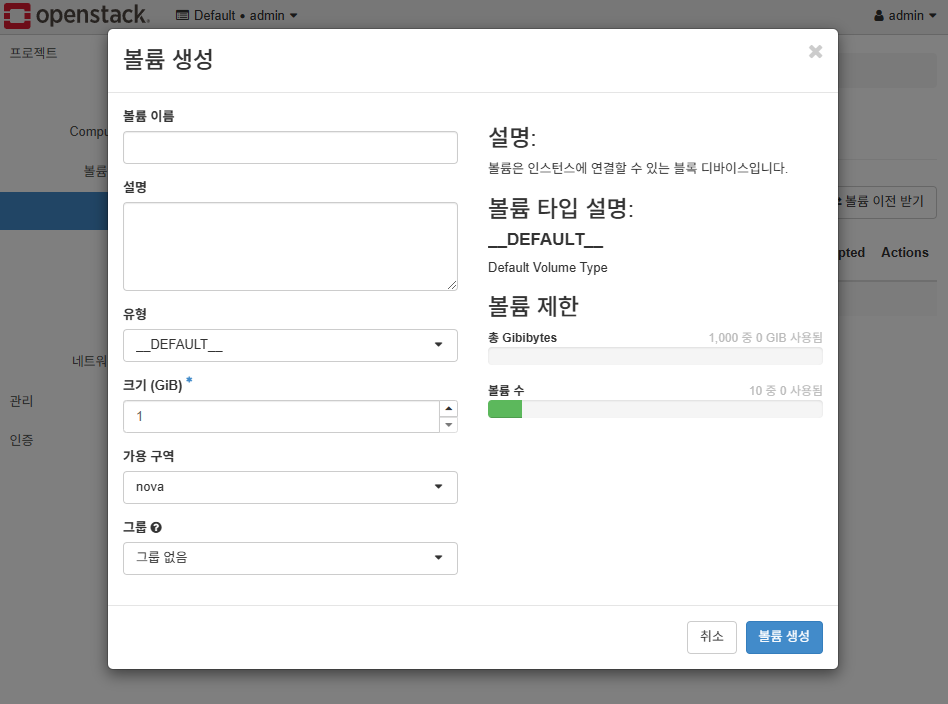The image size is (948, 704).
Task: Focus the 볼륨 이름 input field
Action: (290, 148)
